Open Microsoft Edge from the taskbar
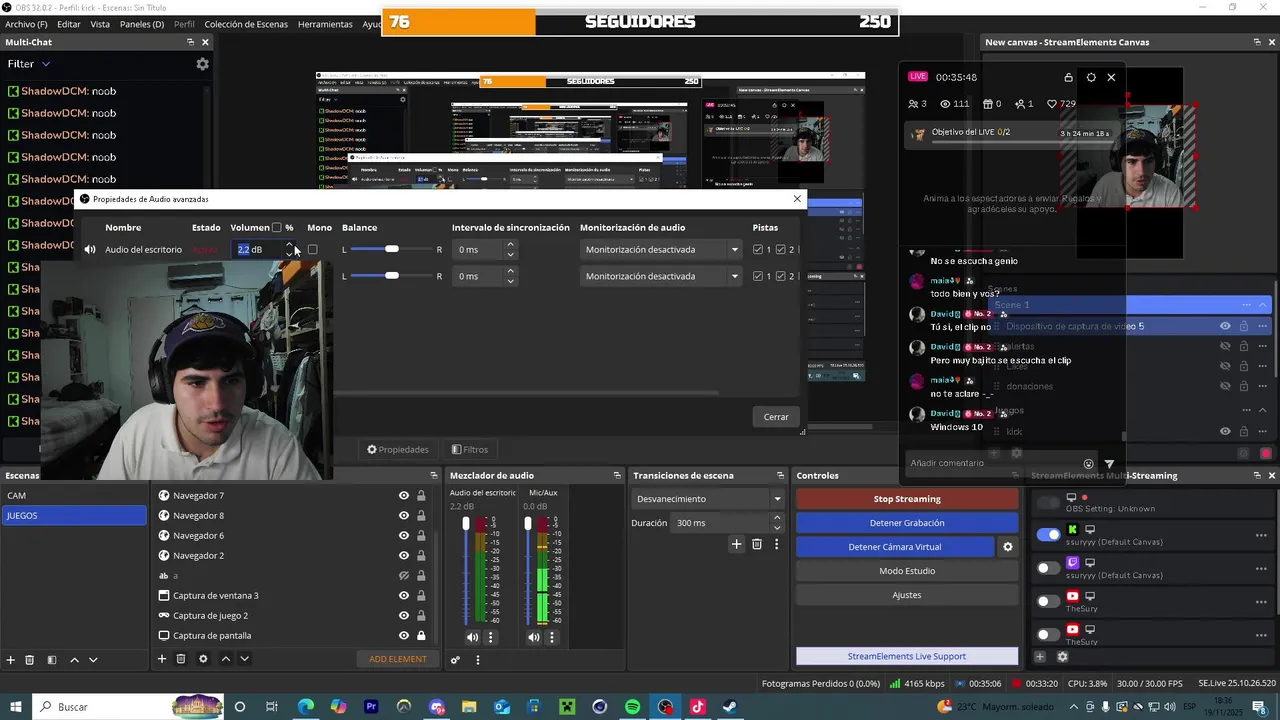This screenshot has height=720, width=1280. [x=306, y=707]
